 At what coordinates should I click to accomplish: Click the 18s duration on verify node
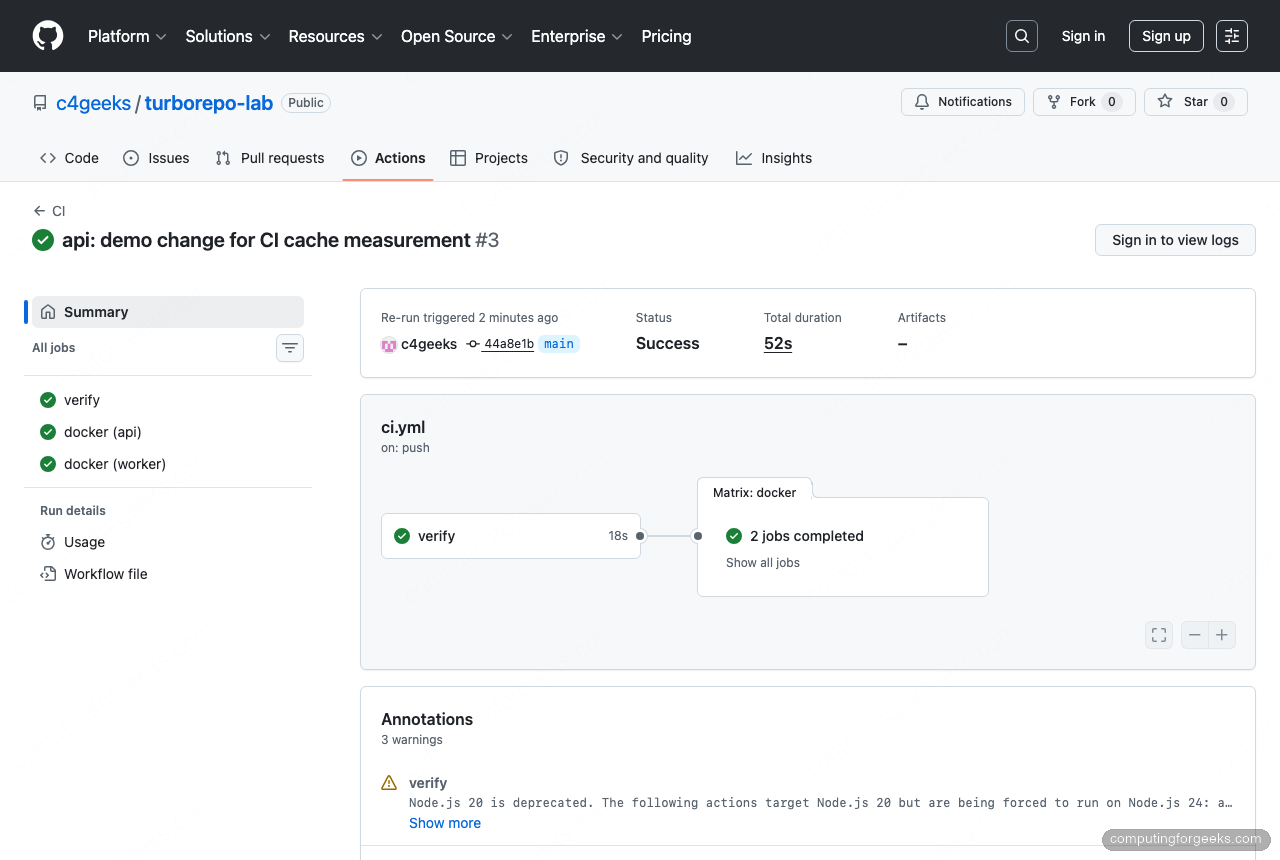point(618,536)
